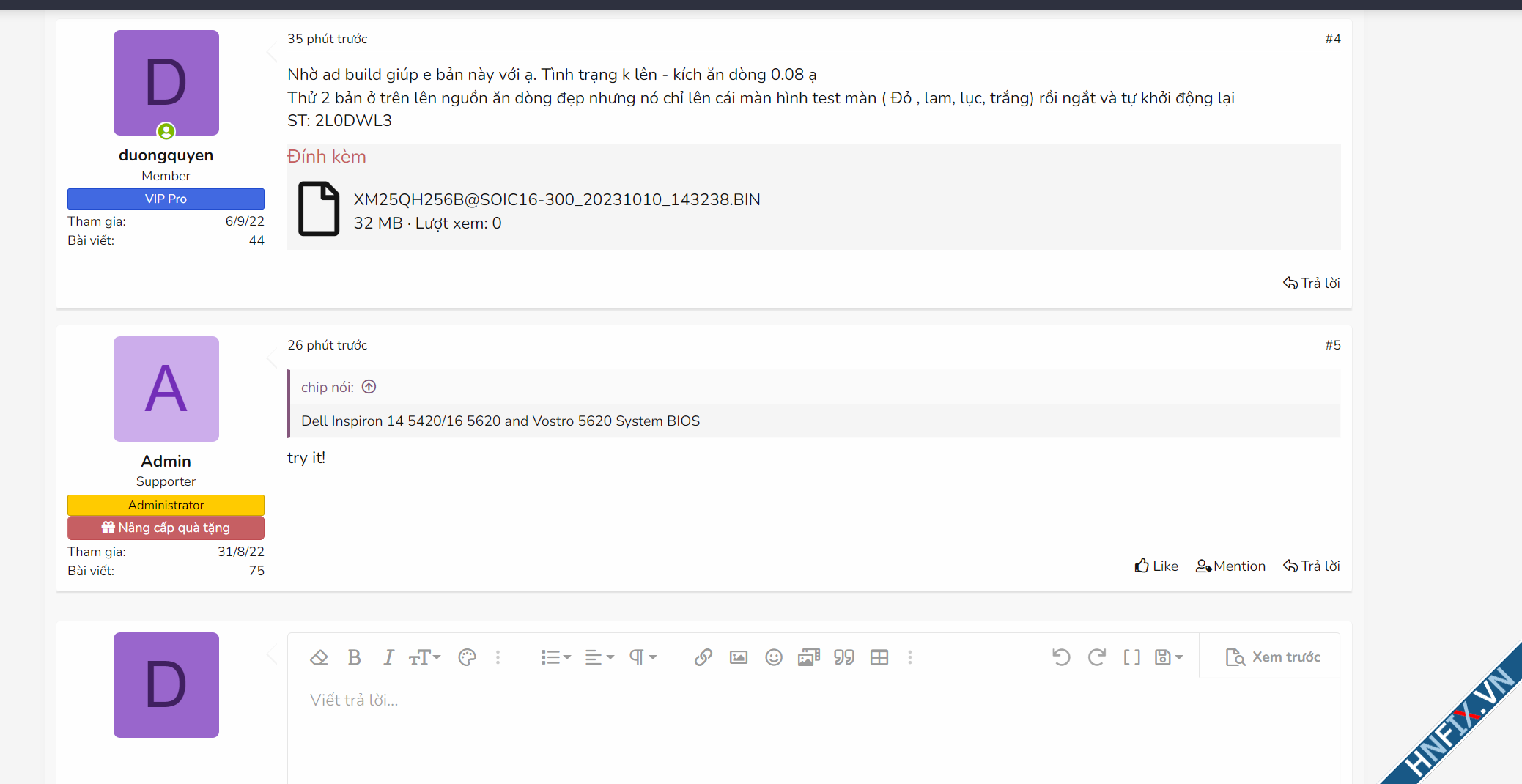This screenshot has width=1522, height=784.
Task: Like the Admin's post
Action: pos(1156,566)
